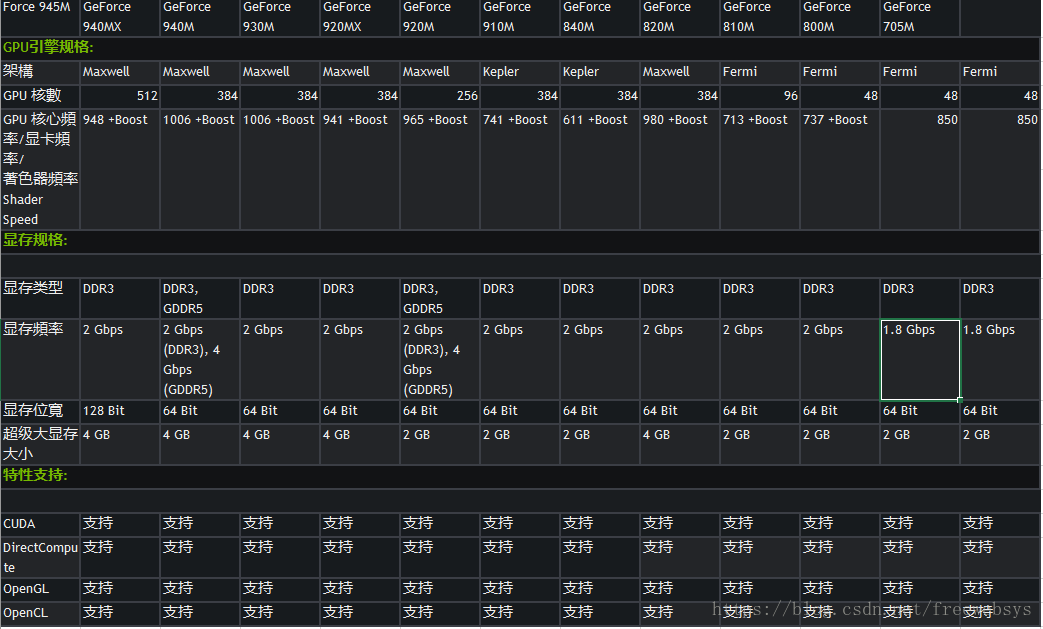Click the 'Kepler' cell under GeForce 840M
The image size is (1043, 629).
600,72
